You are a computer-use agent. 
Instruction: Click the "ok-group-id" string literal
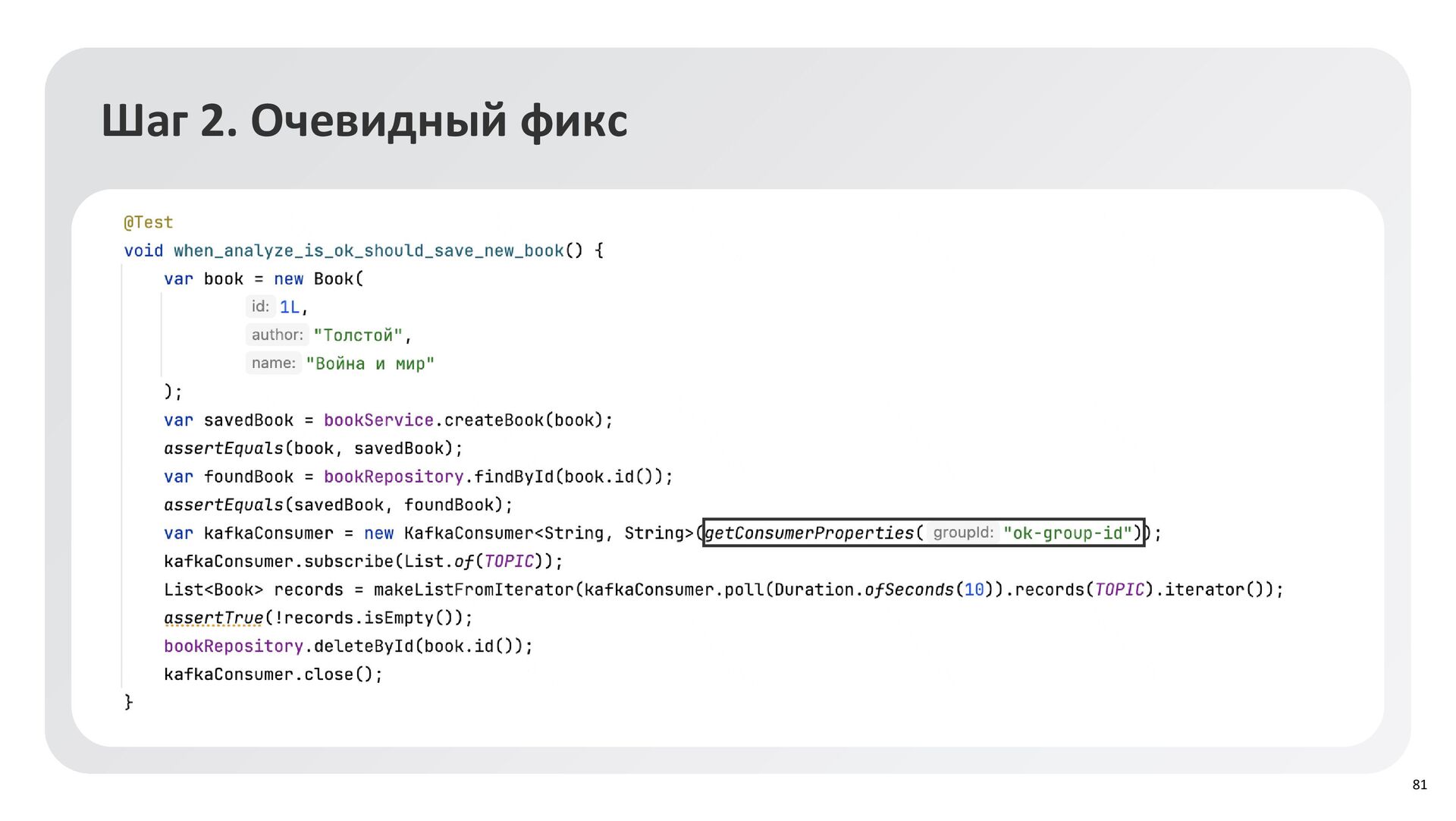(1067, 533)
